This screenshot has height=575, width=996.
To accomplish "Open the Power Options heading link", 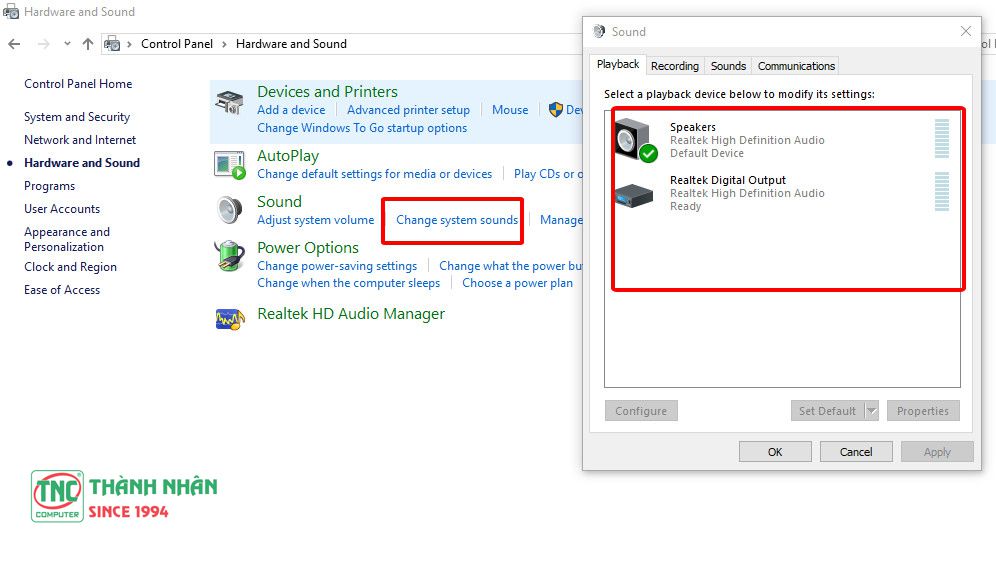I will point(308,248).
